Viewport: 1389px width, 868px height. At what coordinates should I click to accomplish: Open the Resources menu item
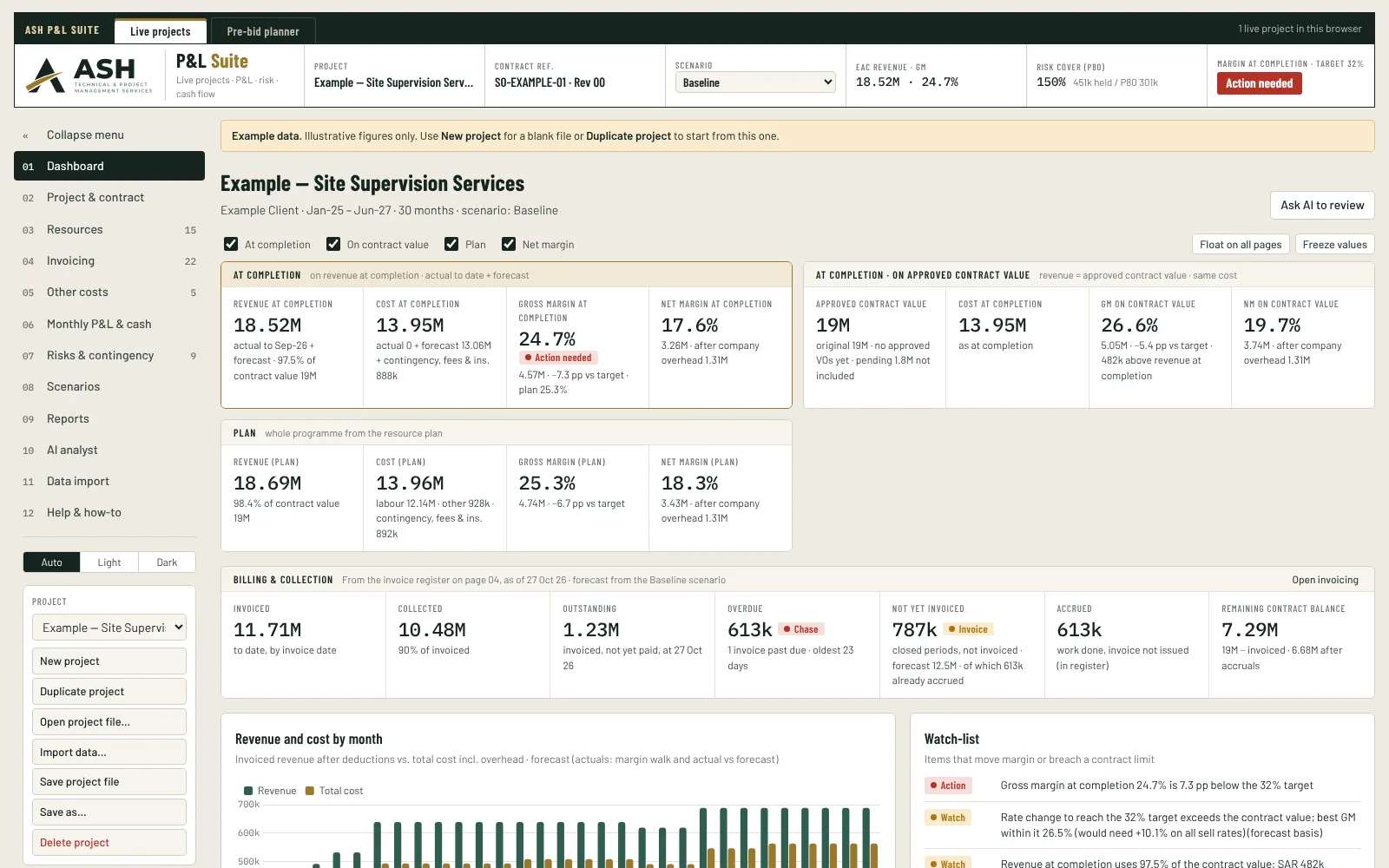pyautogui.click(x=109, y=230)
